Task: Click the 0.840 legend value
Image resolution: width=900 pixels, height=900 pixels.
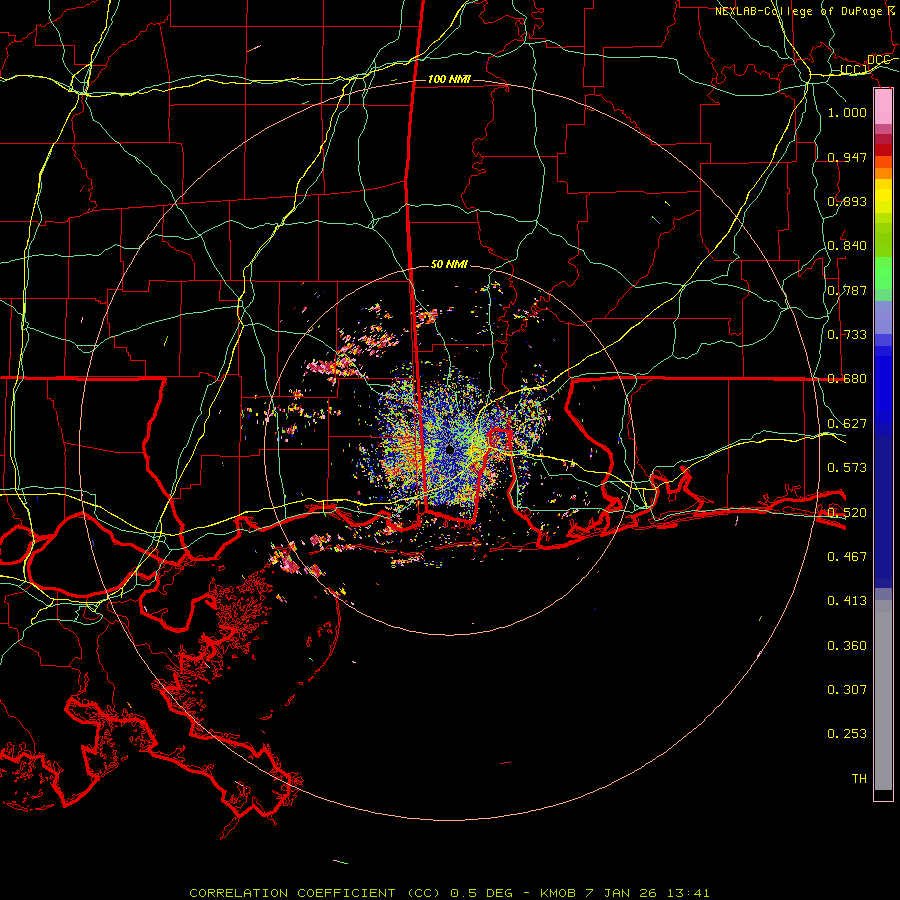Action: (x=847, y=246)
